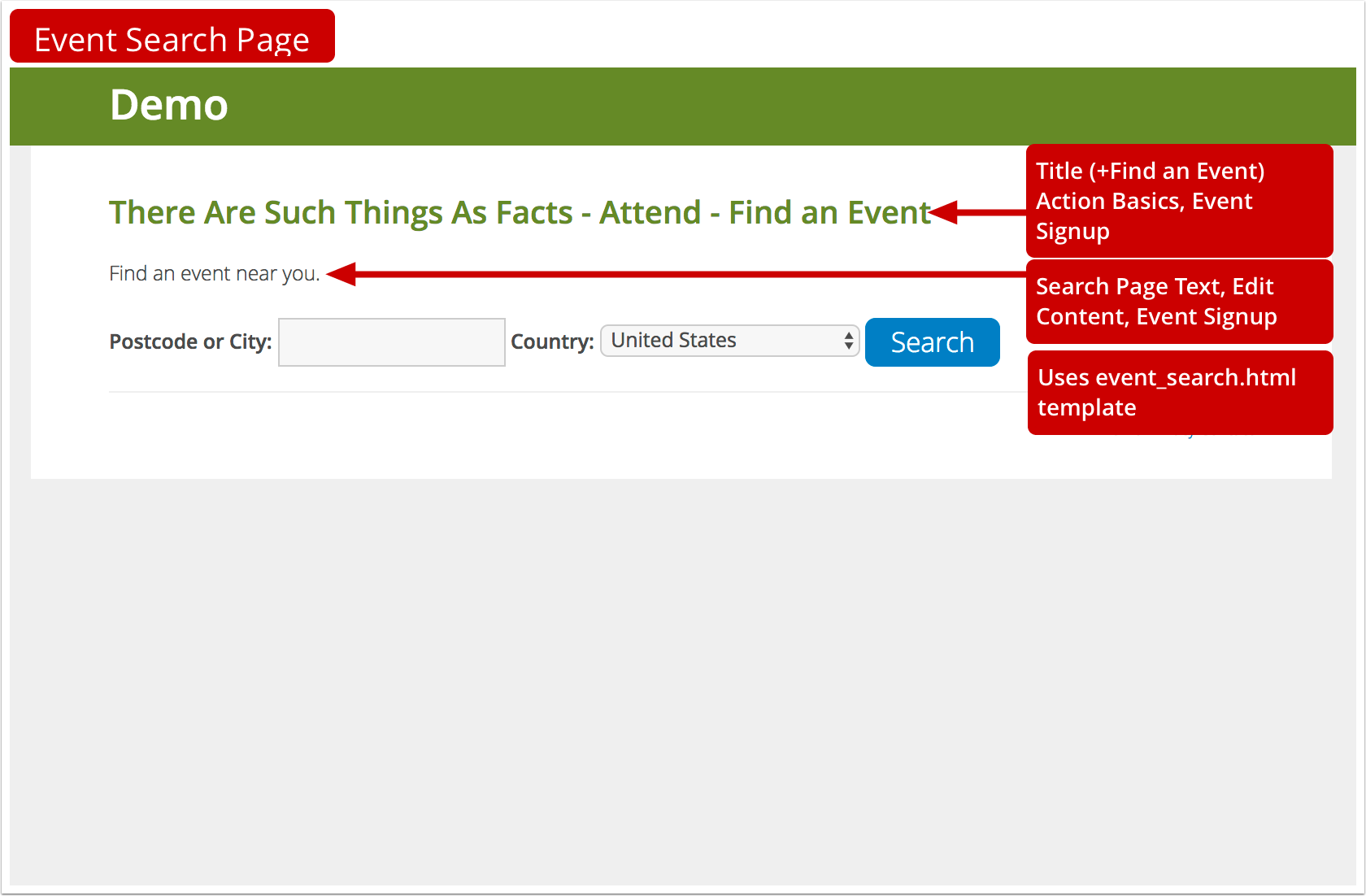Open the Country dropdown selector
Image resolution: width=1366 pixels, height=896 pixels.
point(729,341)
